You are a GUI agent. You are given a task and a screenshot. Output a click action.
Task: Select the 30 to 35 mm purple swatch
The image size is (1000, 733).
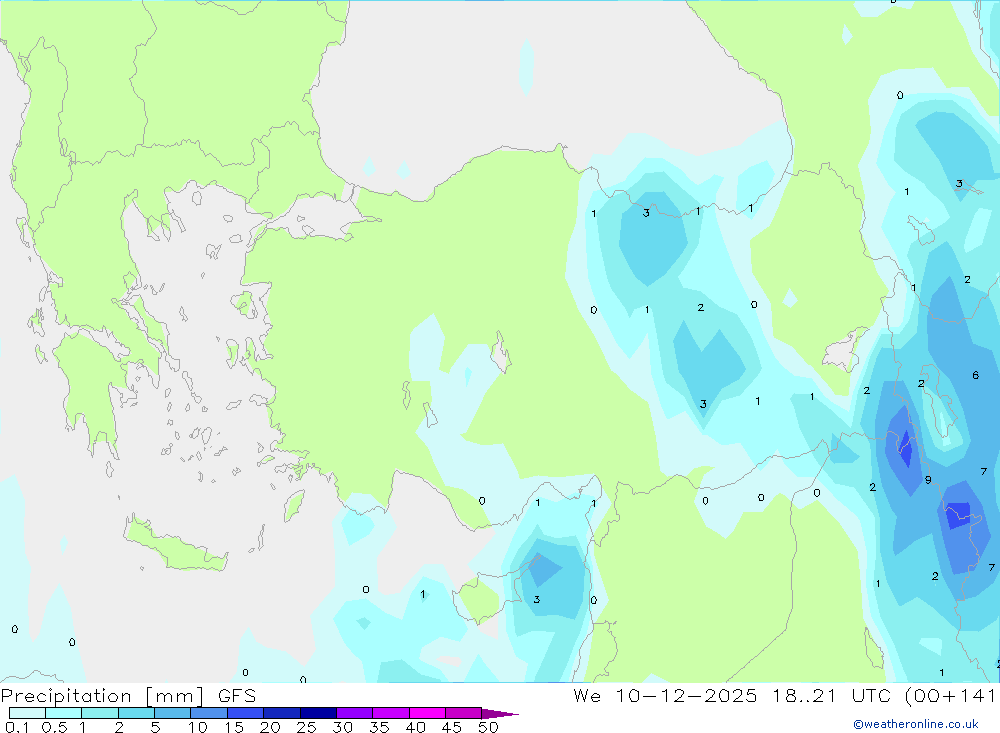[355, 713]
